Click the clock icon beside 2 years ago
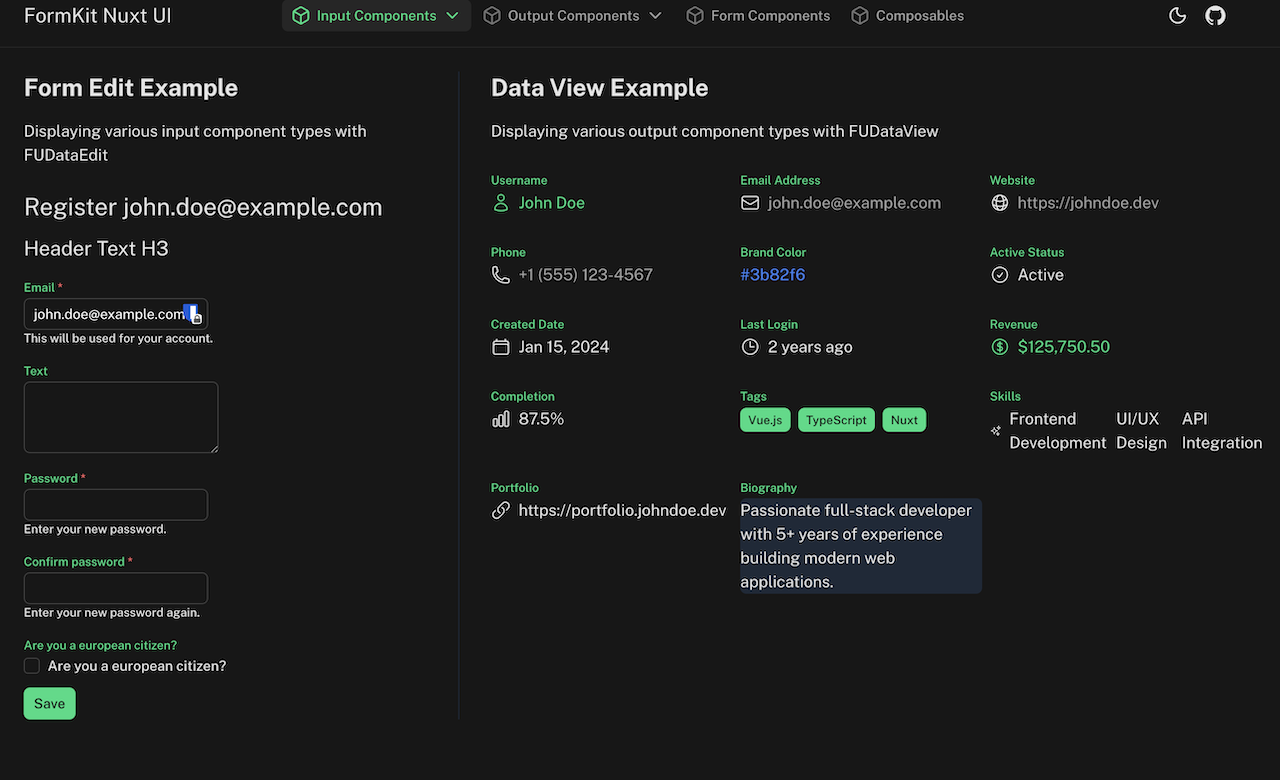 (x=750, y=347)
